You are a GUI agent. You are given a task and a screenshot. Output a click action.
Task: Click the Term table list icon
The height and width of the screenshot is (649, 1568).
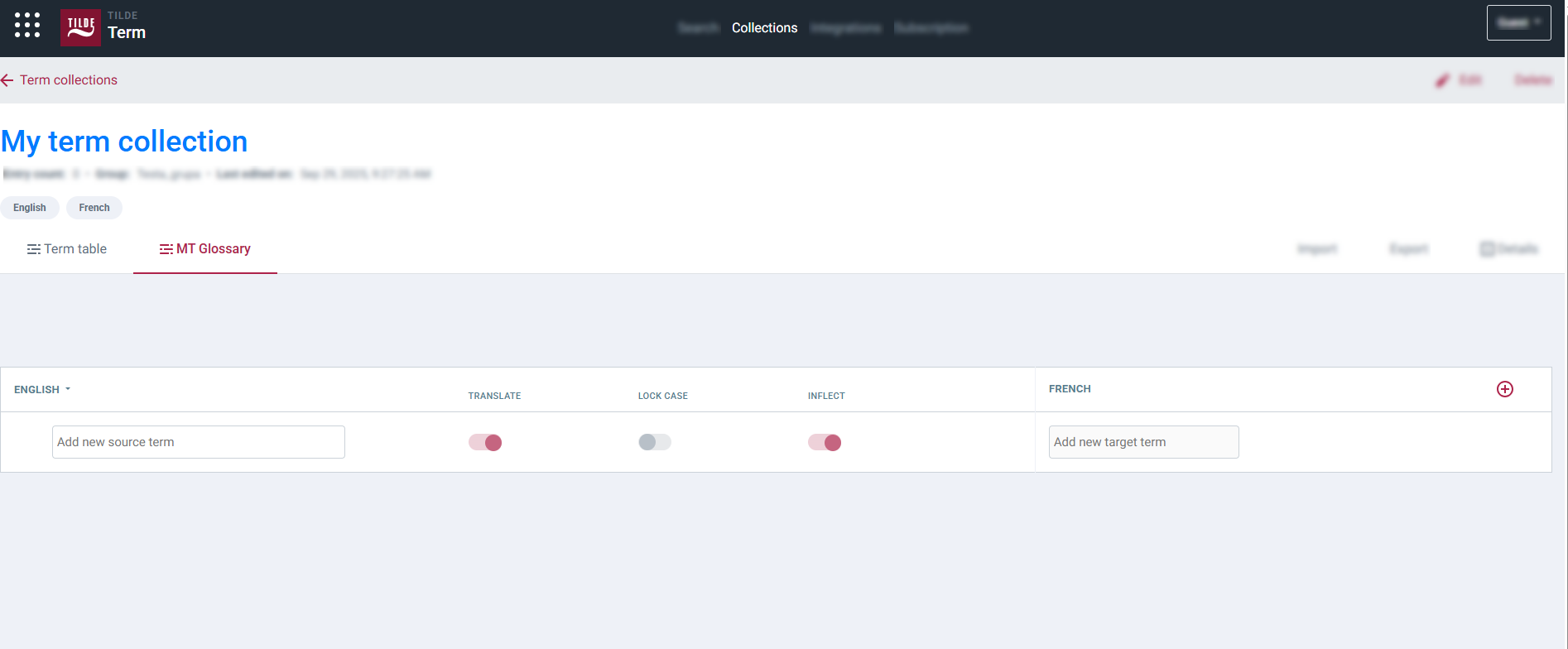34,249
